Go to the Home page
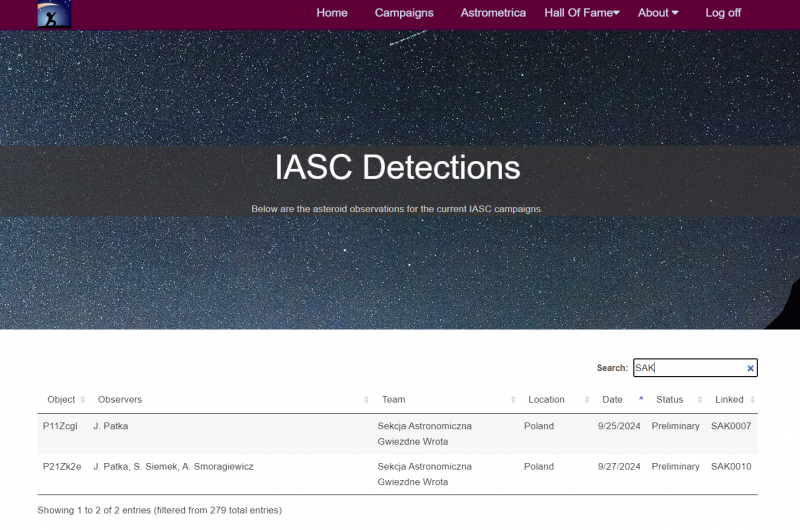The height and width of the screenshot is (530, 800). tap(332, 13)
